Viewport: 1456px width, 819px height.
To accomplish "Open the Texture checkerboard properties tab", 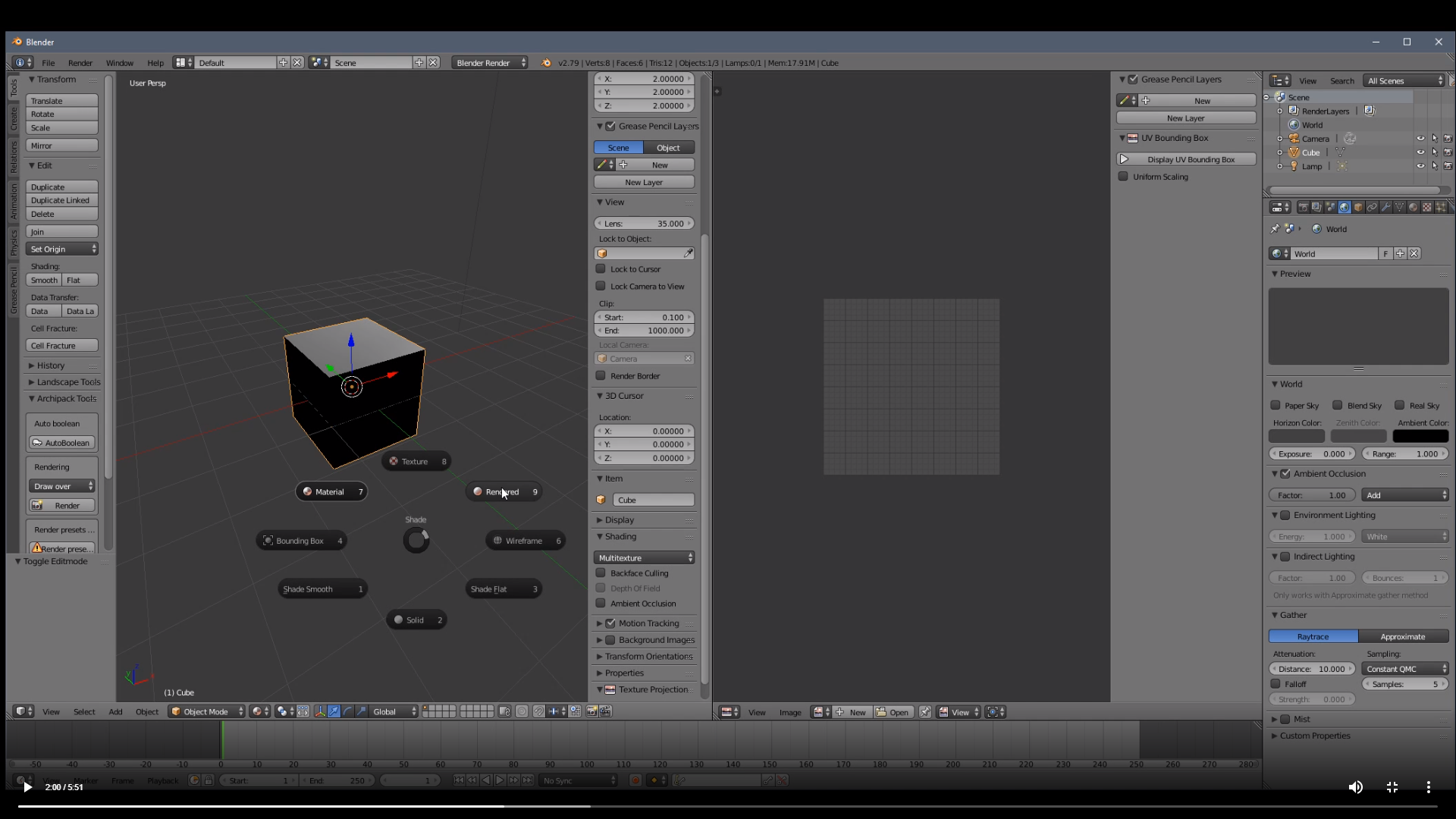I will (1427, 207).
